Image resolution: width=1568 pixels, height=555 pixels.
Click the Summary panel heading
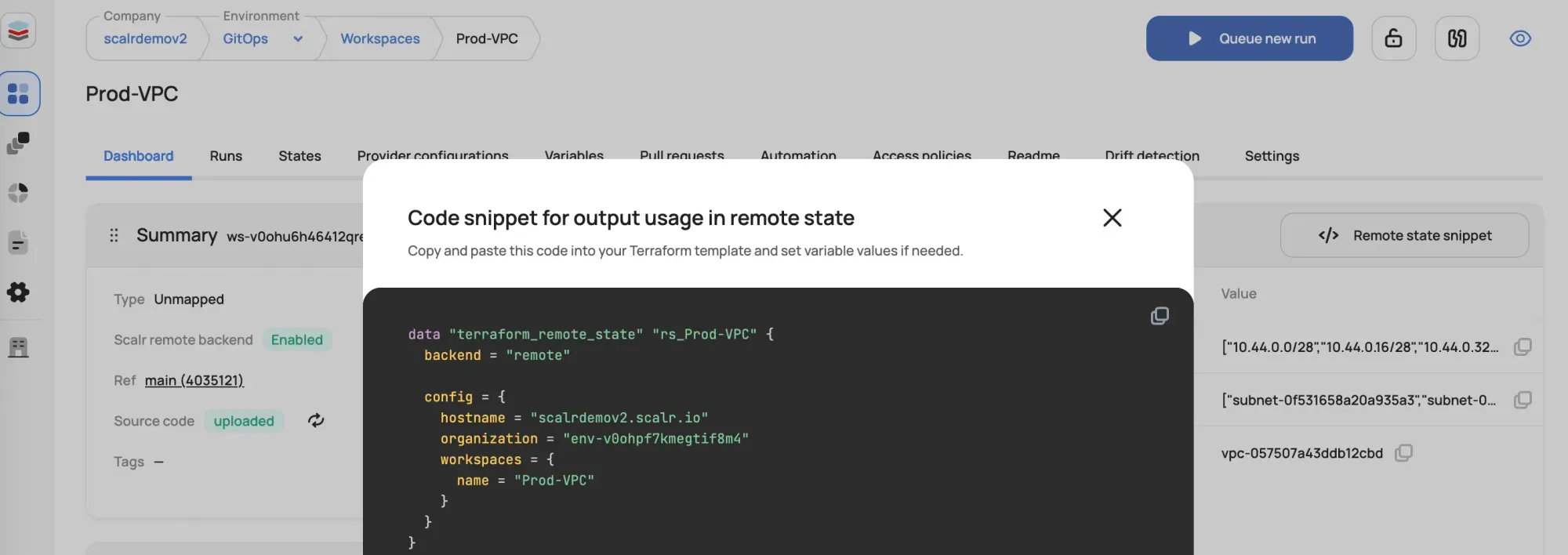point(176,235)
